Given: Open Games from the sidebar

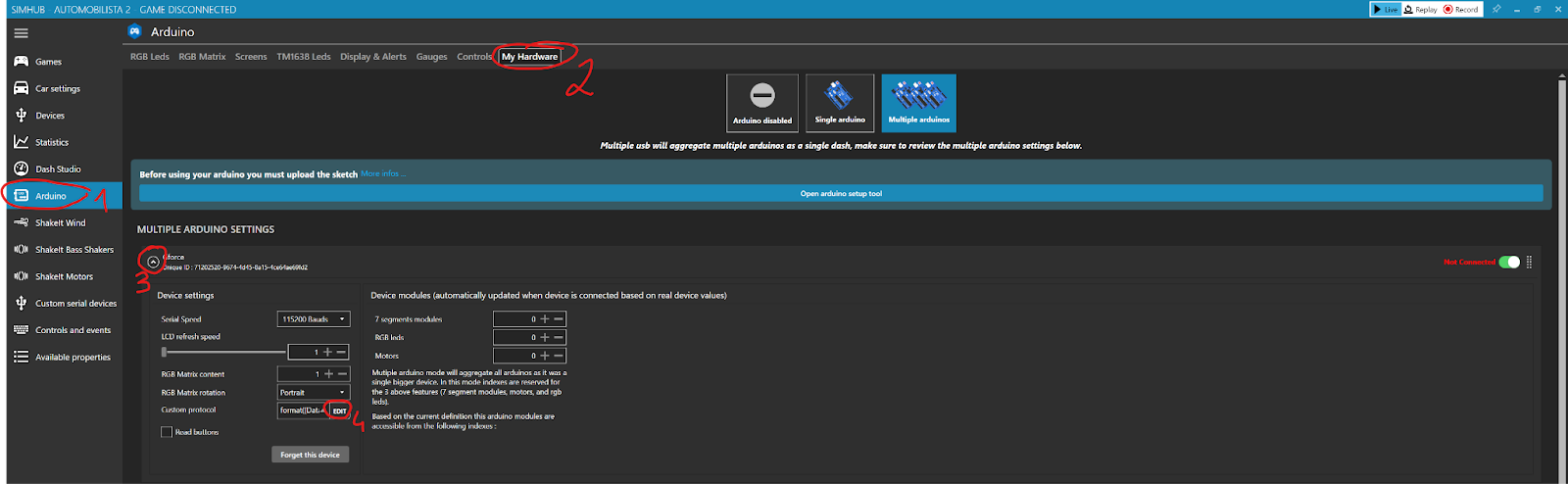Looking at the screenshot, I should (x=48, y=62).
